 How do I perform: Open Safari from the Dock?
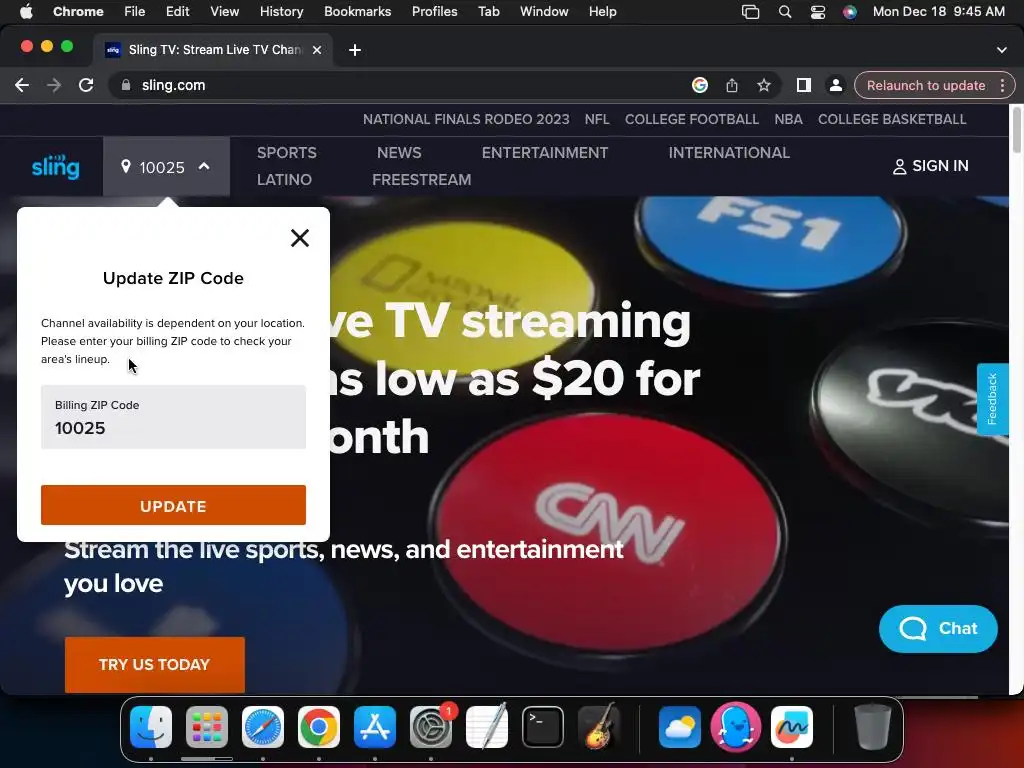[x=263, y=727]
